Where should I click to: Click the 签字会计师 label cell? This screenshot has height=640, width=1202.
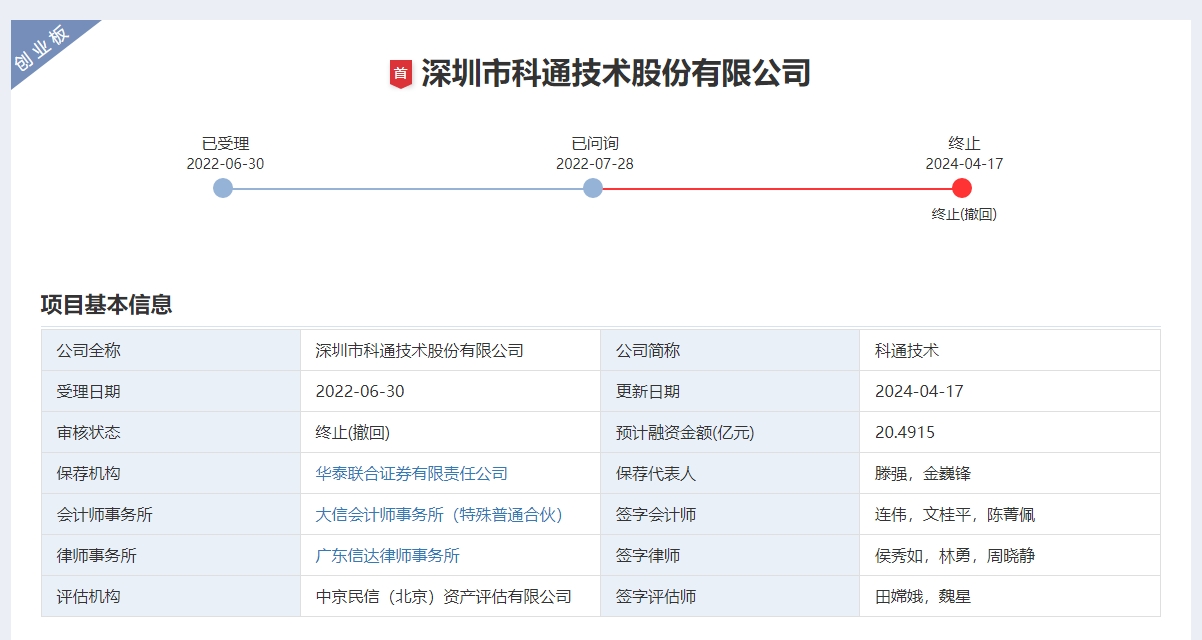730,515
